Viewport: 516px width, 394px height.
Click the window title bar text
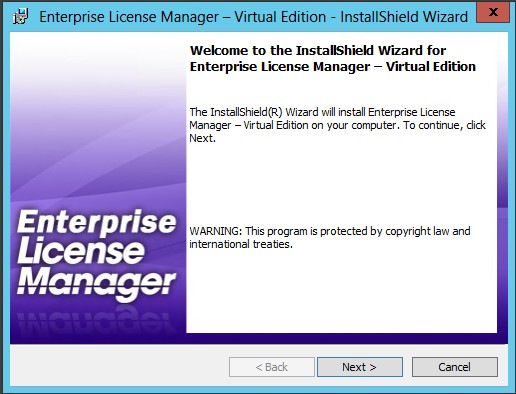(x=254, y=17)
